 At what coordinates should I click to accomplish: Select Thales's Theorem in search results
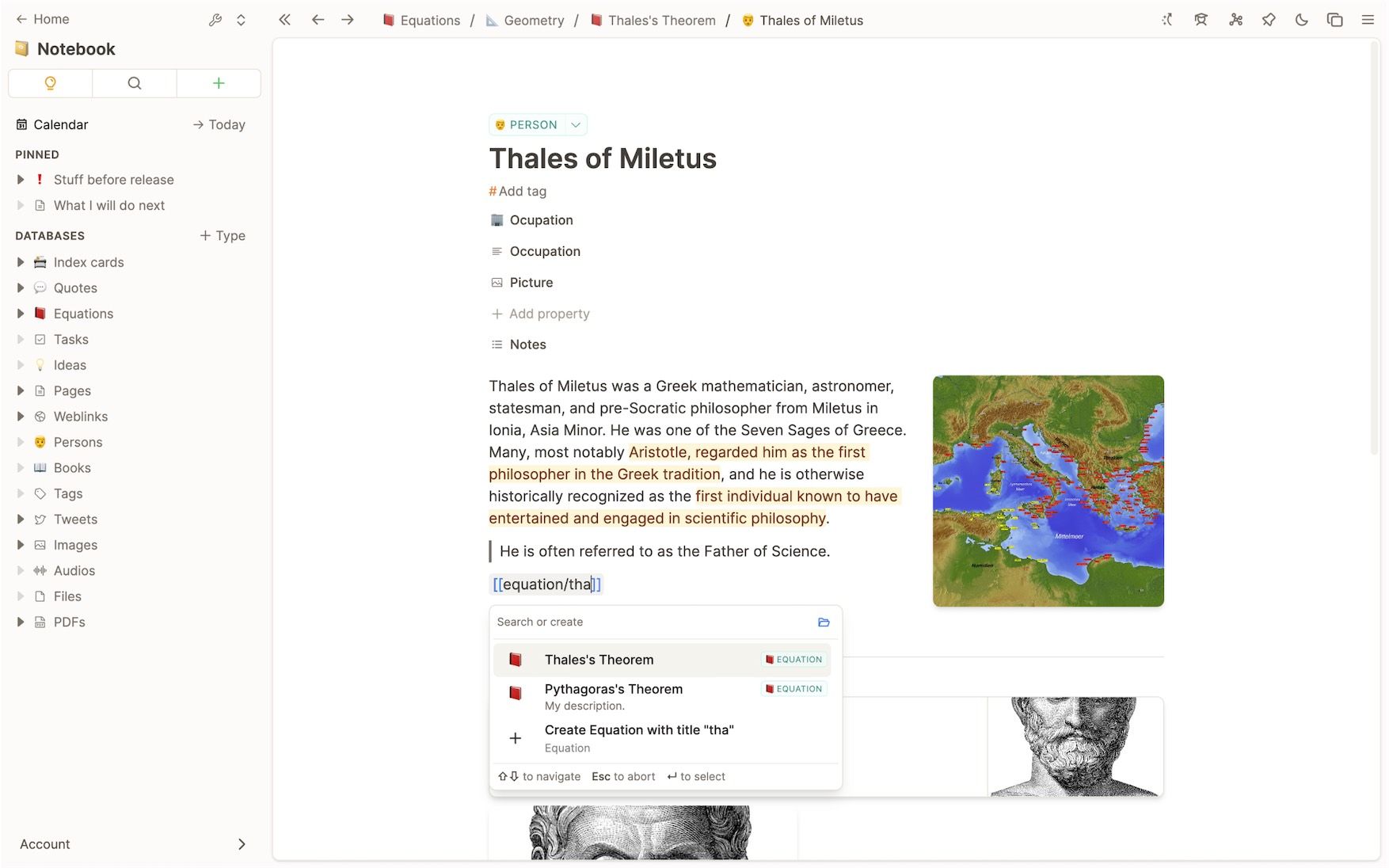tap(599, 660)
